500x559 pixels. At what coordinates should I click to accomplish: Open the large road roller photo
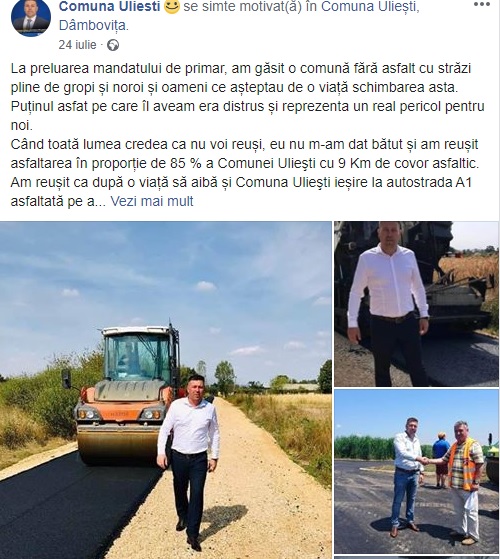pyautogui.click(x=166, y=390)
